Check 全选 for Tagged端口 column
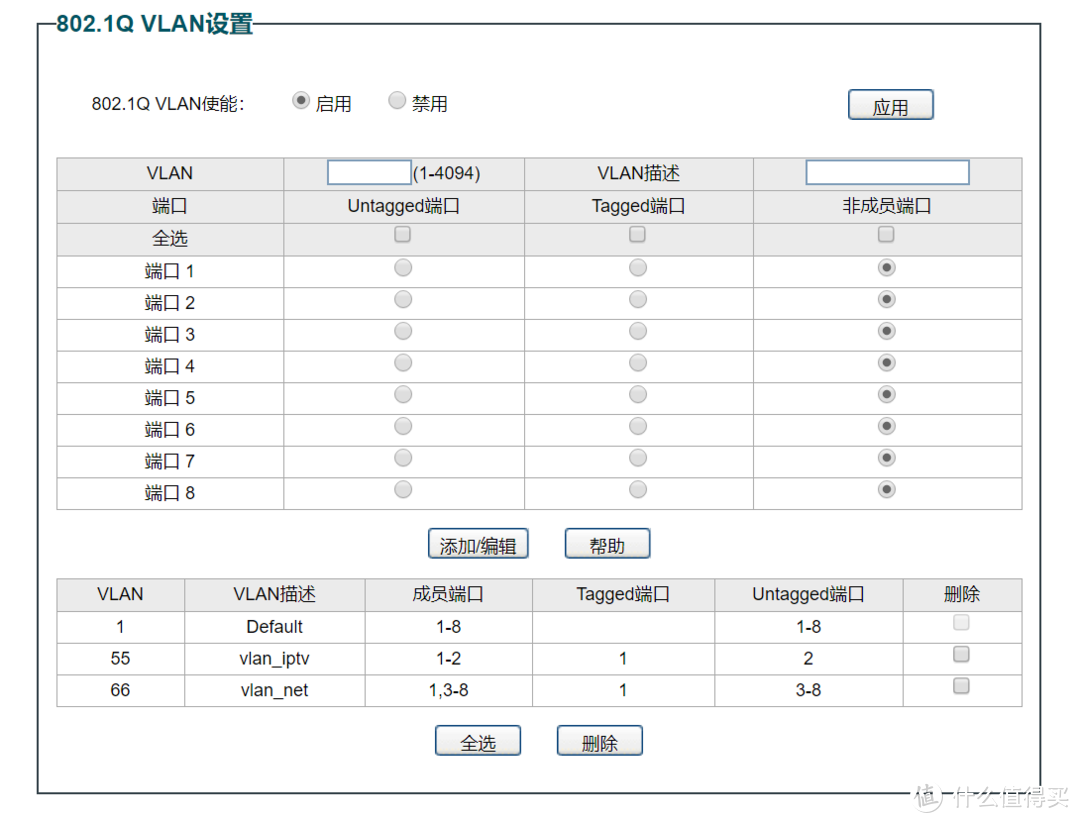Viewport: 1080px width, 823px height. 638,235
